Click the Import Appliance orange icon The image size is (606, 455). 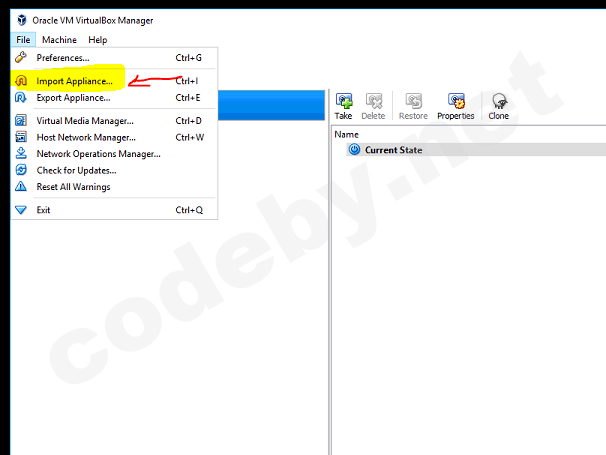tap(21, 81)
